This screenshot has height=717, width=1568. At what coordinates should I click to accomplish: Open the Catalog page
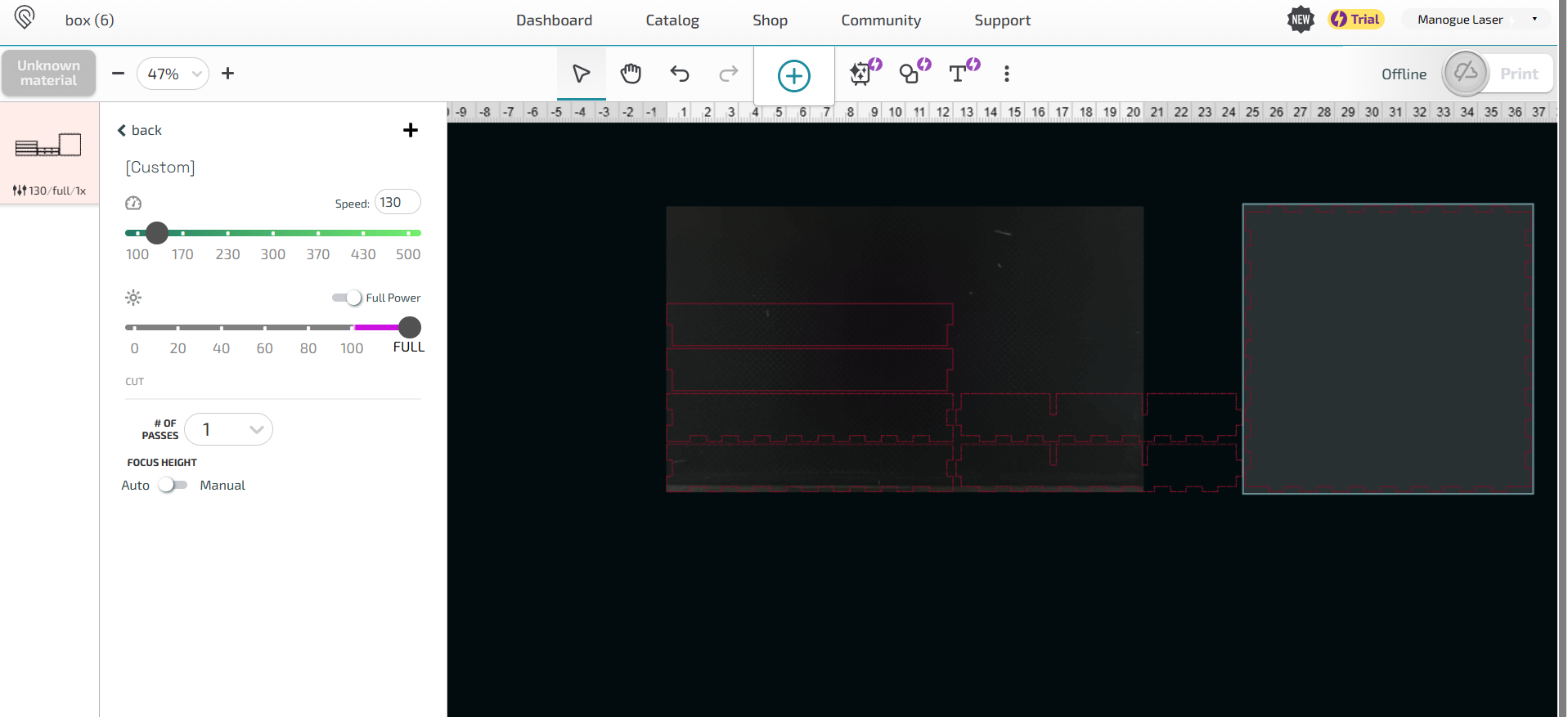coord(672,20)
